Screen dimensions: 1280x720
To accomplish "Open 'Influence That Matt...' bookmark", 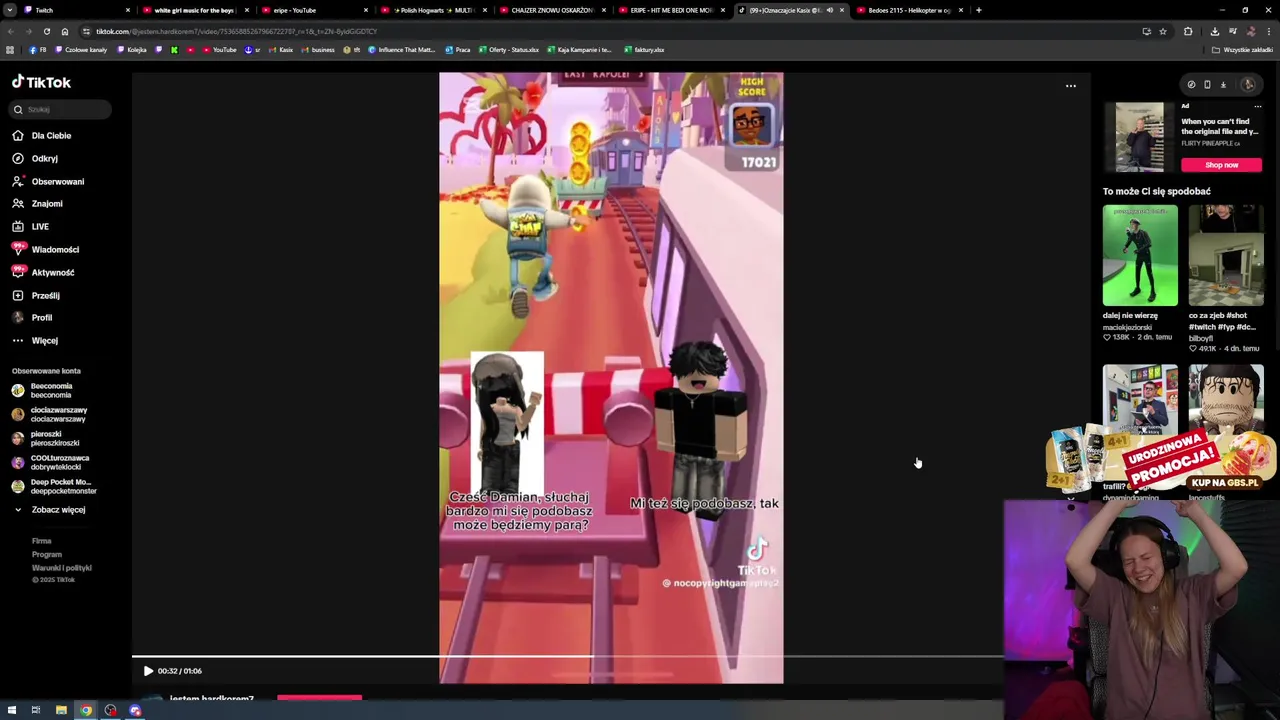I will [x=401, y=49].
